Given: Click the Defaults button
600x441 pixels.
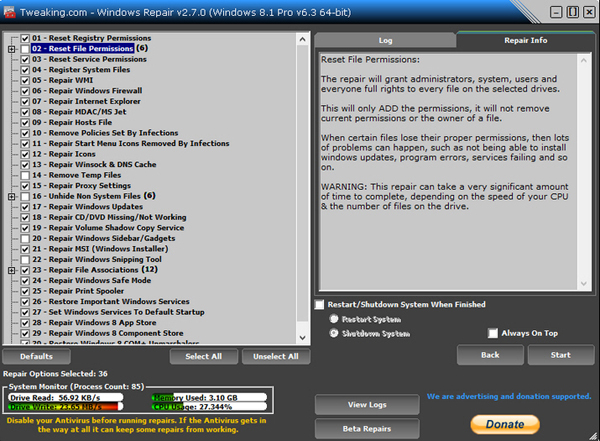Looking at the screenshot, I should [36, 356].
